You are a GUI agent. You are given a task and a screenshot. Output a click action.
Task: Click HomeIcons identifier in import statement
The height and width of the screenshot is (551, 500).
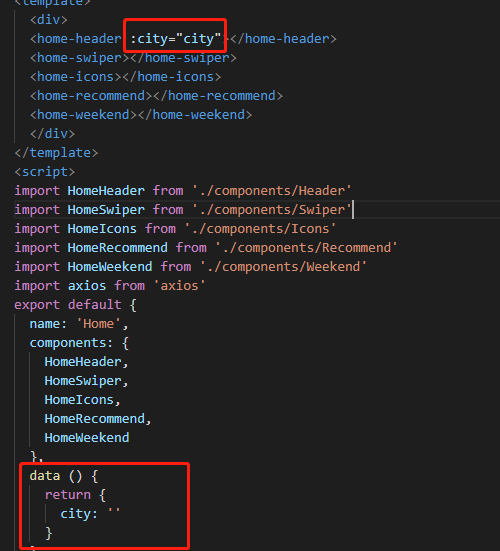tap(102, 228)
